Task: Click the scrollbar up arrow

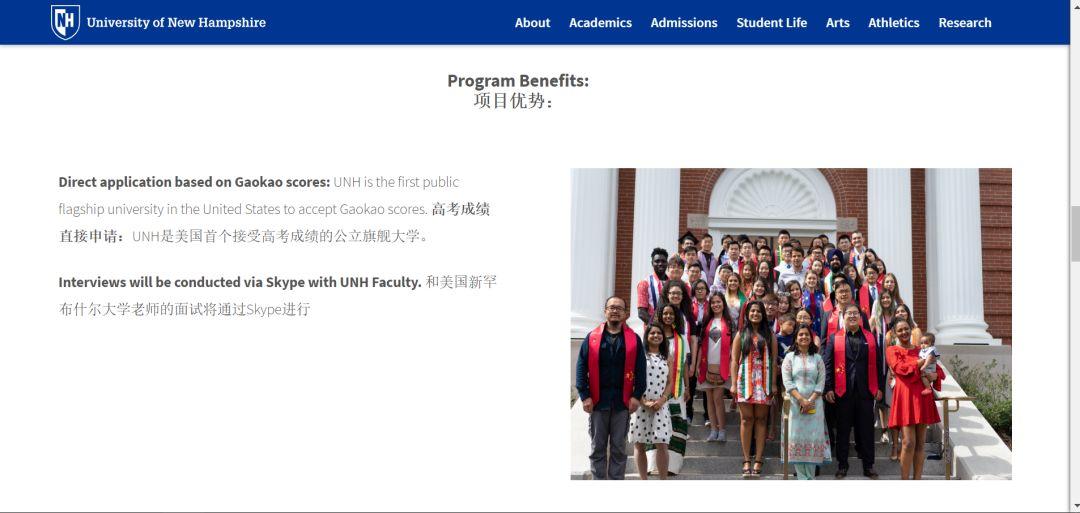Action: click(1075, 6)
